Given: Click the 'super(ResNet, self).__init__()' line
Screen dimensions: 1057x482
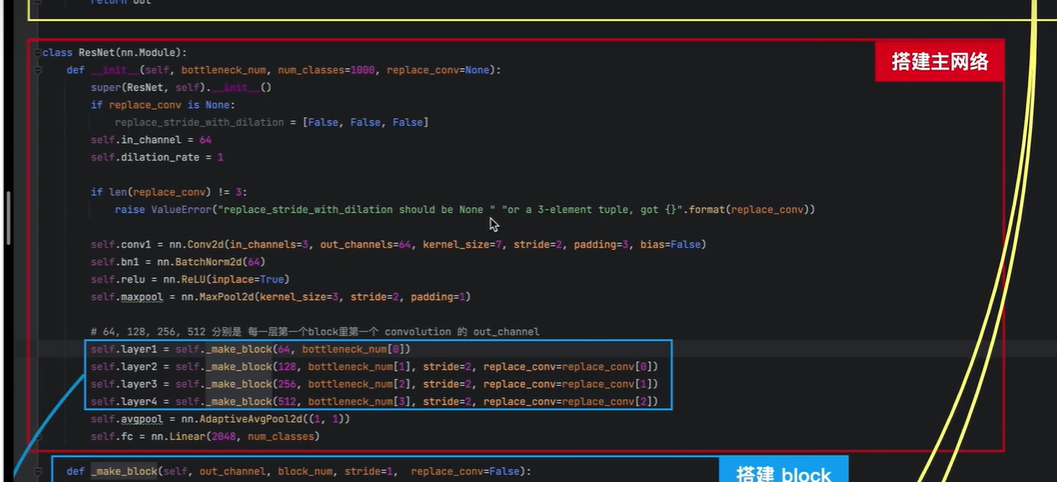Looking at the screenshot, I should (181, 88).
